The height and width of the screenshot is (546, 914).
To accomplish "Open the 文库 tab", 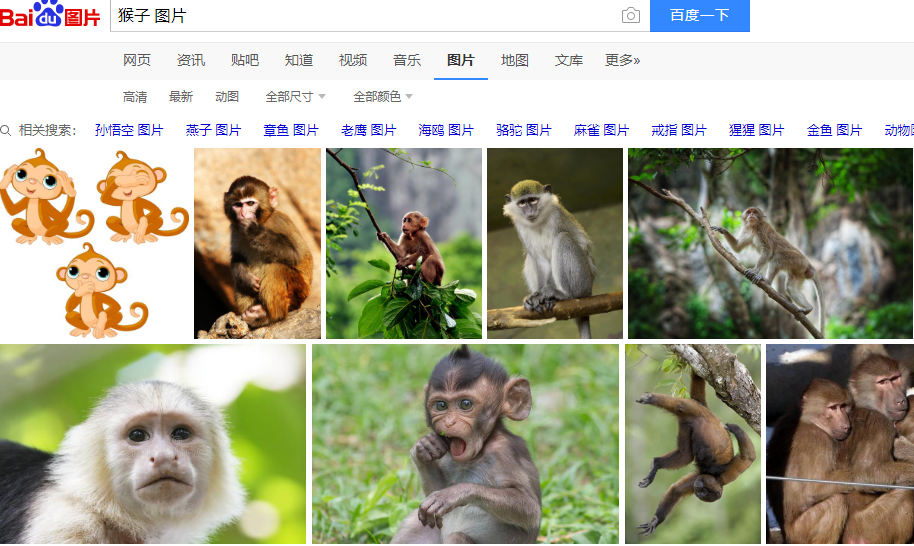I will 569,60.
